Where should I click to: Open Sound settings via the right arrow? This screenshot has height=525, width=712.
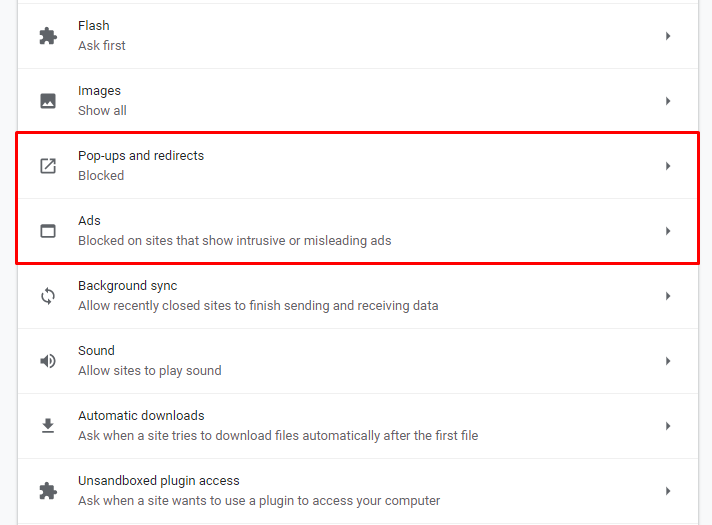coord(668,361)
